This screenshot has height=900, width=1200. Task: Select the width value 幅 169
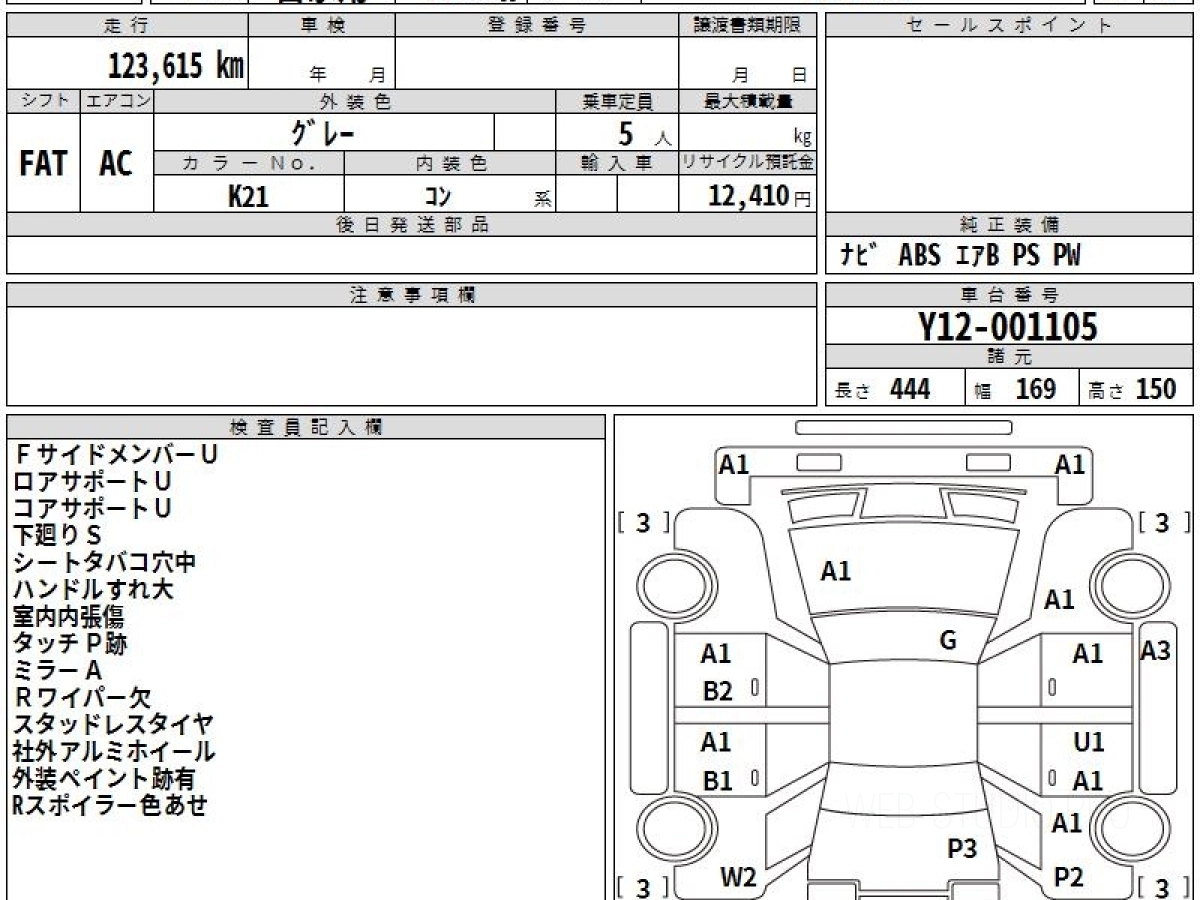[x=1016, y=389]
